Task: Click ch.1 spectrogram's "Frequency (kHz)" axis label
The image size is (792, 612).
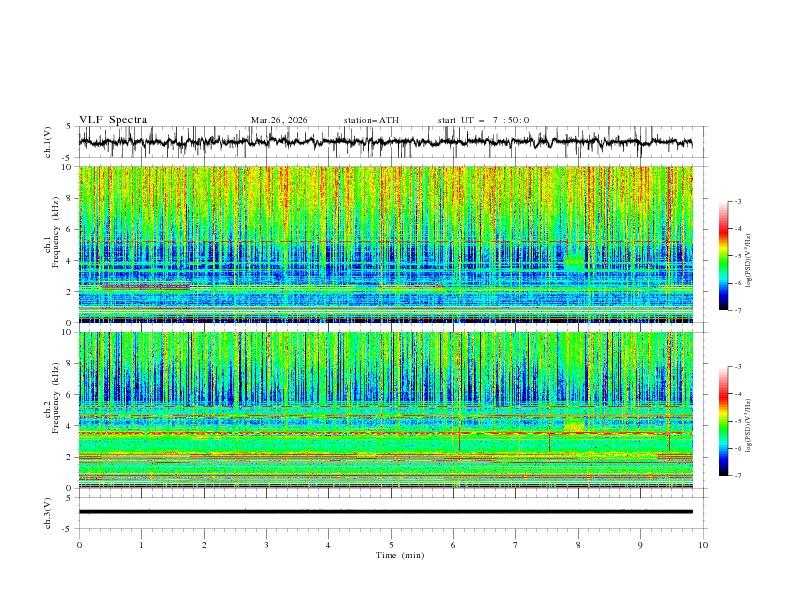Action: coord(56,232)
